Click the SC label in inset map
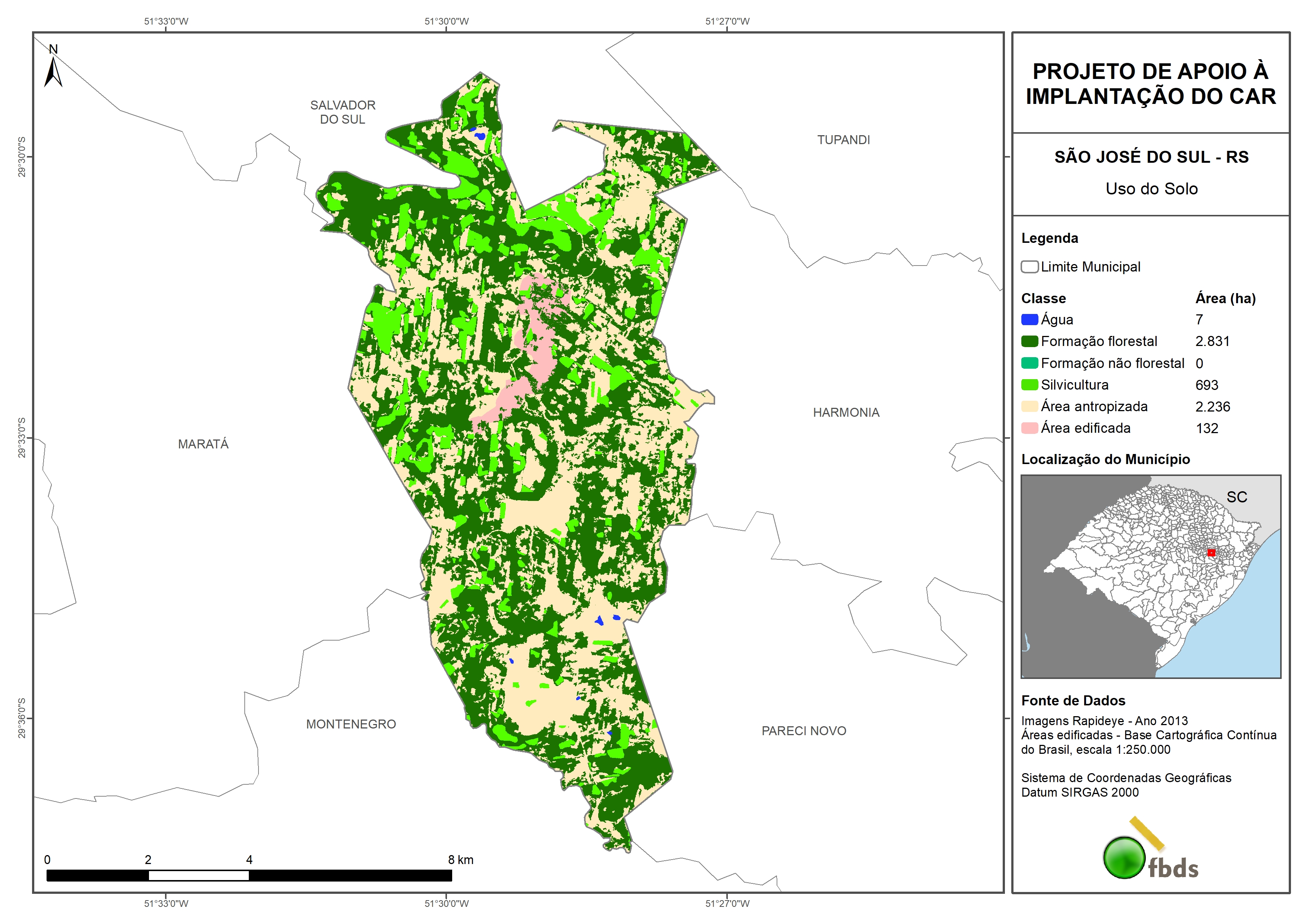1307x924 pixels. click(1236, 497)
